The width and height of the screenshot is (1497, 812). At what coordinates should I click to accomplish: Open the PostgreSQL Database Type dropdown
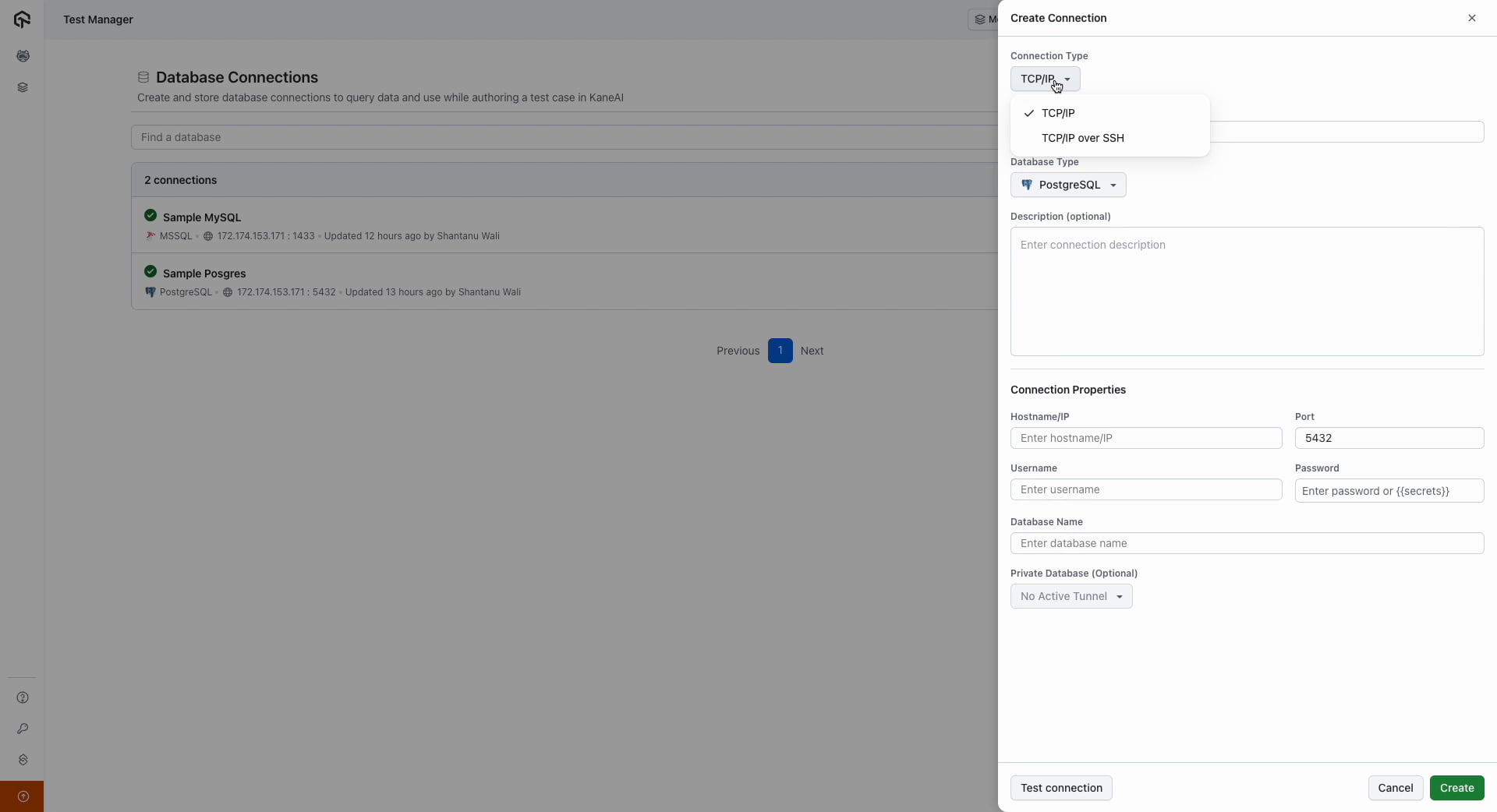(1068, 185)
